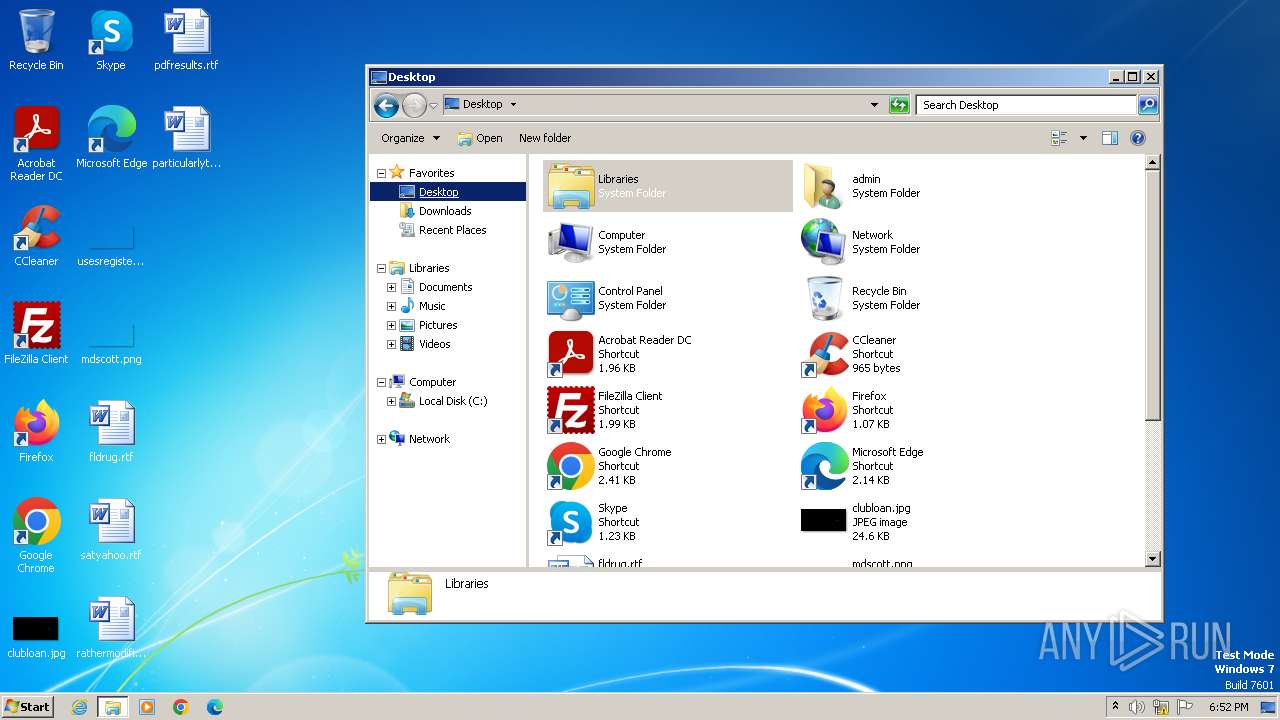
Task: Show hidden tray icons arrow
Action: pos(1115,707)
